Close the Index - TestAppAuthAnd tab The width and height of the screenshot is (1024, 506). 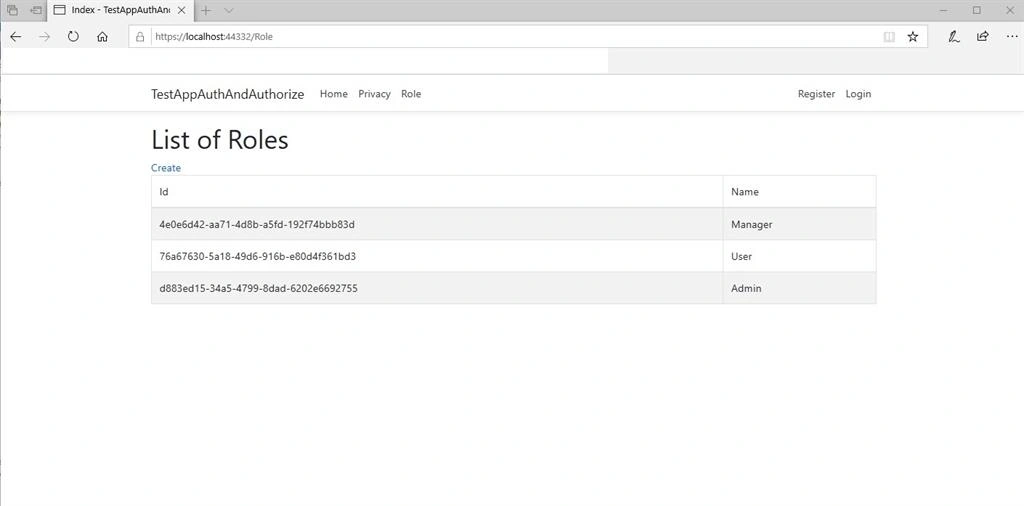coord(182,10)
